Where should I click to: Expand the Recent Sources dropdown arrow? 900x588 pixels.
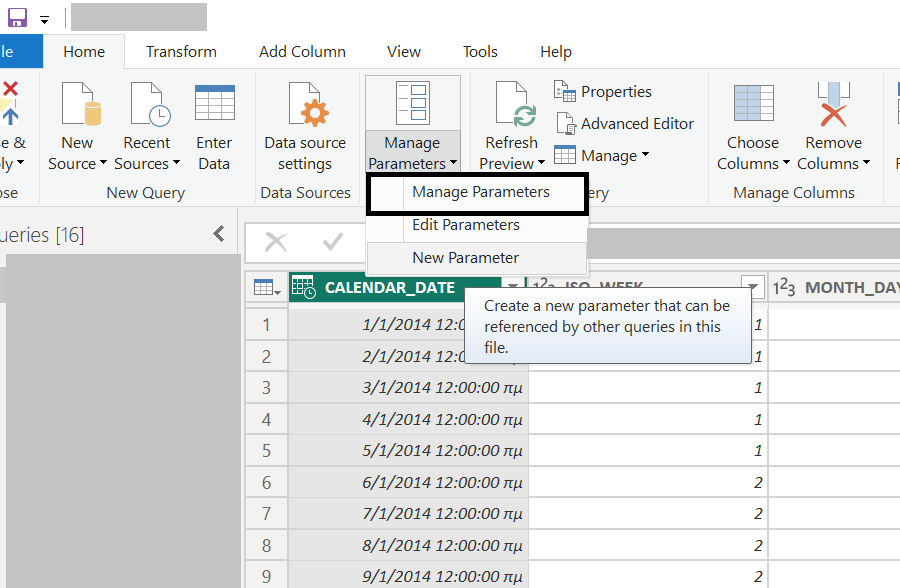point(176,163)
